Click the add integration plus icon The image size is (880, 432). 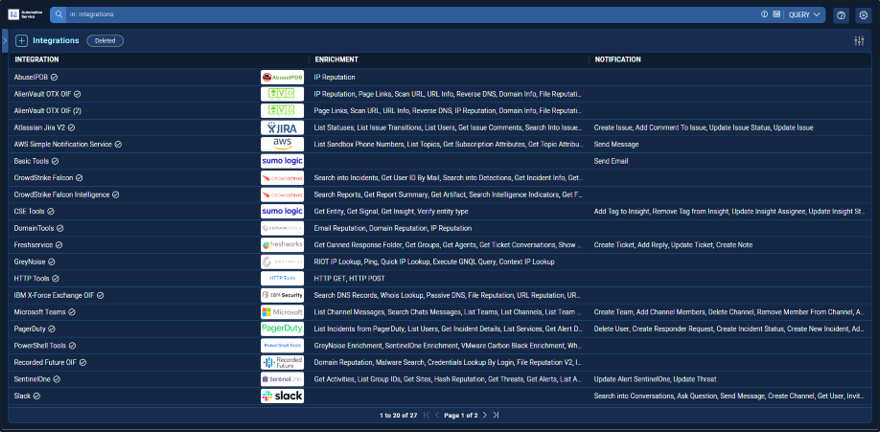click(x=22, y=41)
